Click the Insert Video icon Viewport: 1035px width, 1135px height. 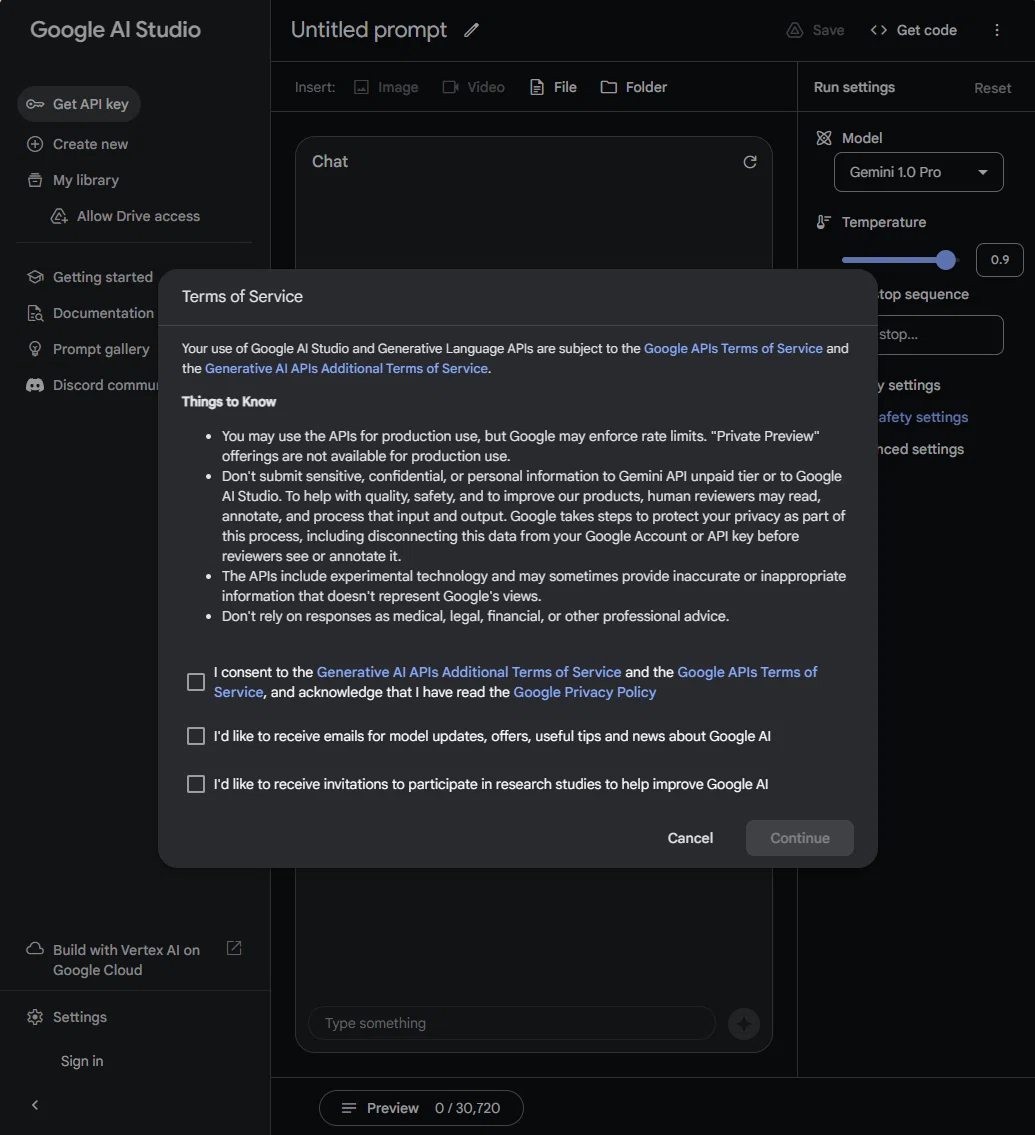[450, 87]
